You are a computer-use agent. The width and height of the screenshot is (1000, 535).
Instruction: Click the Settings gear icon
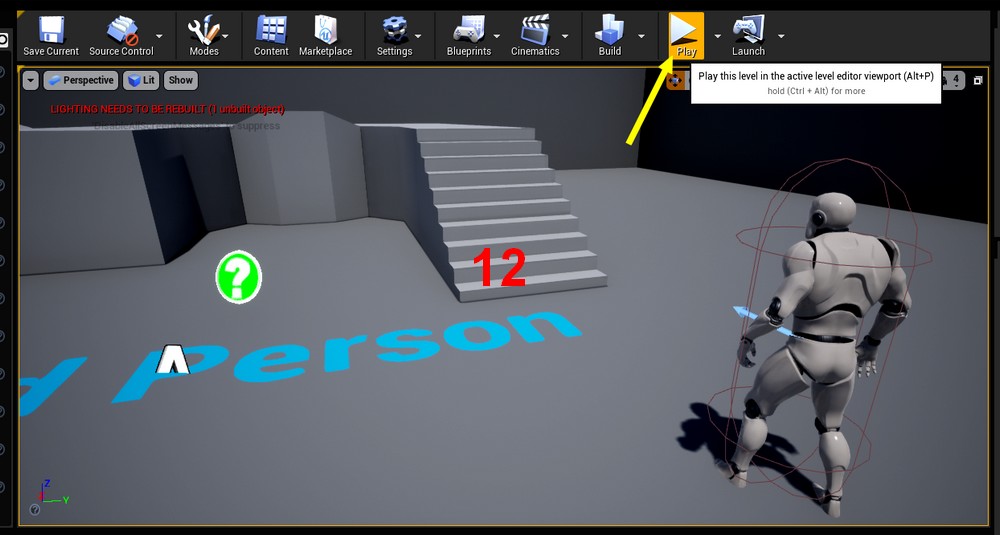coord(395,29)
